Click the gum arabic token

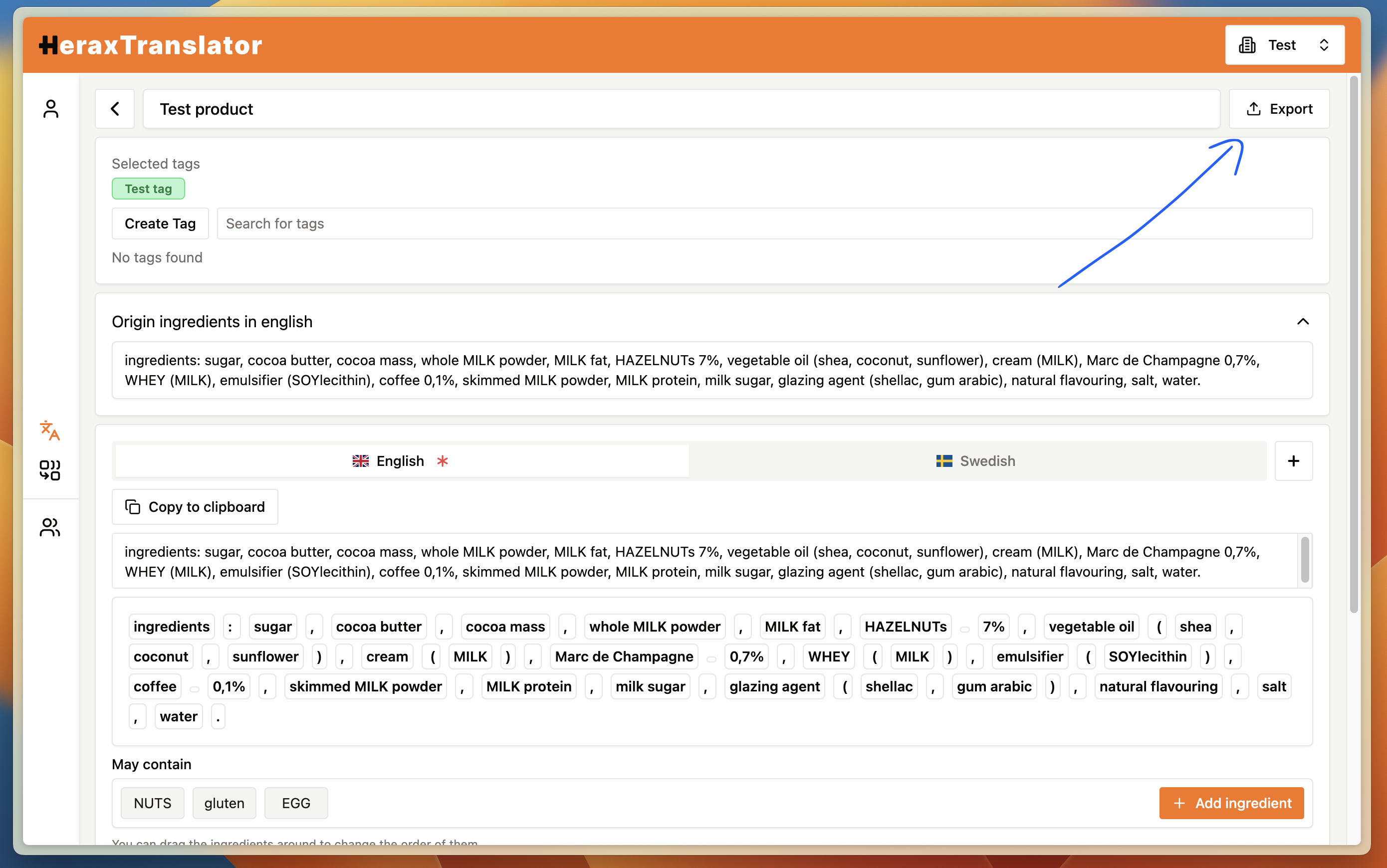point(994,686)
